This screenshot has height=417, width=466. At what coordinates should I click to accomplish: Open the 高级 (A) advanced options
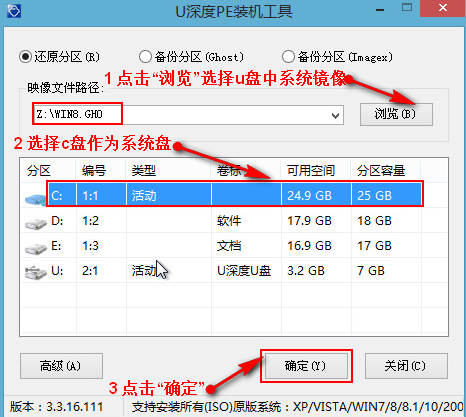click(x=61, y=366)
